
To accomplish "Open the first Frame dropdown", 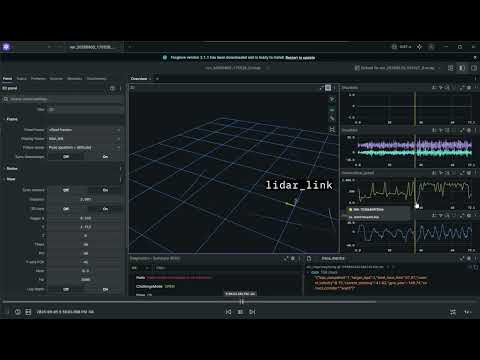I will tap(85, 130).
